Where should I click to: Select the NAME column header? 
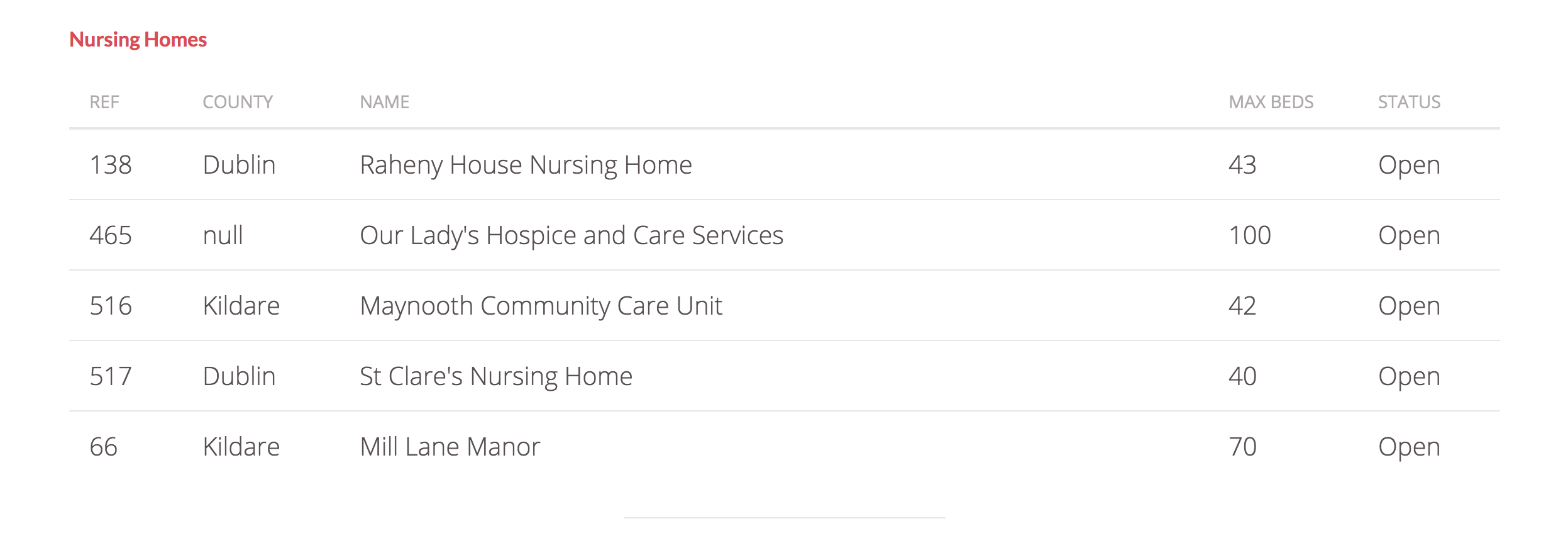(x=384, y=102)
